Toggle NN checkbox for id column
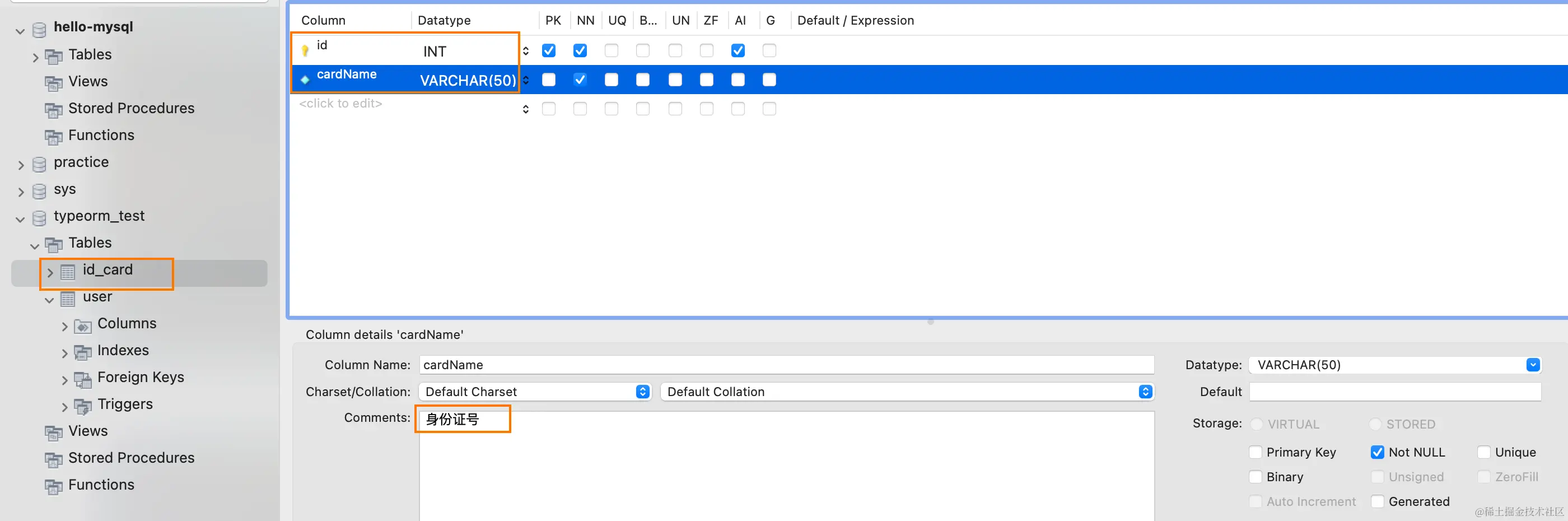 click(580, 50)
